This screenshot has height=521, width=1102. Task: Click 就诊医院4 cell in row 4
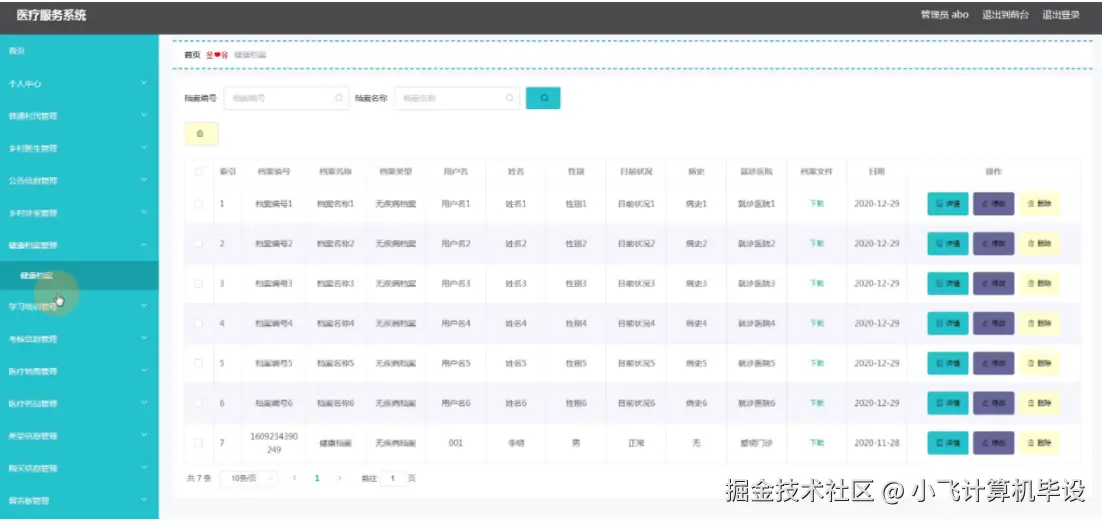(x=756, y=323)
